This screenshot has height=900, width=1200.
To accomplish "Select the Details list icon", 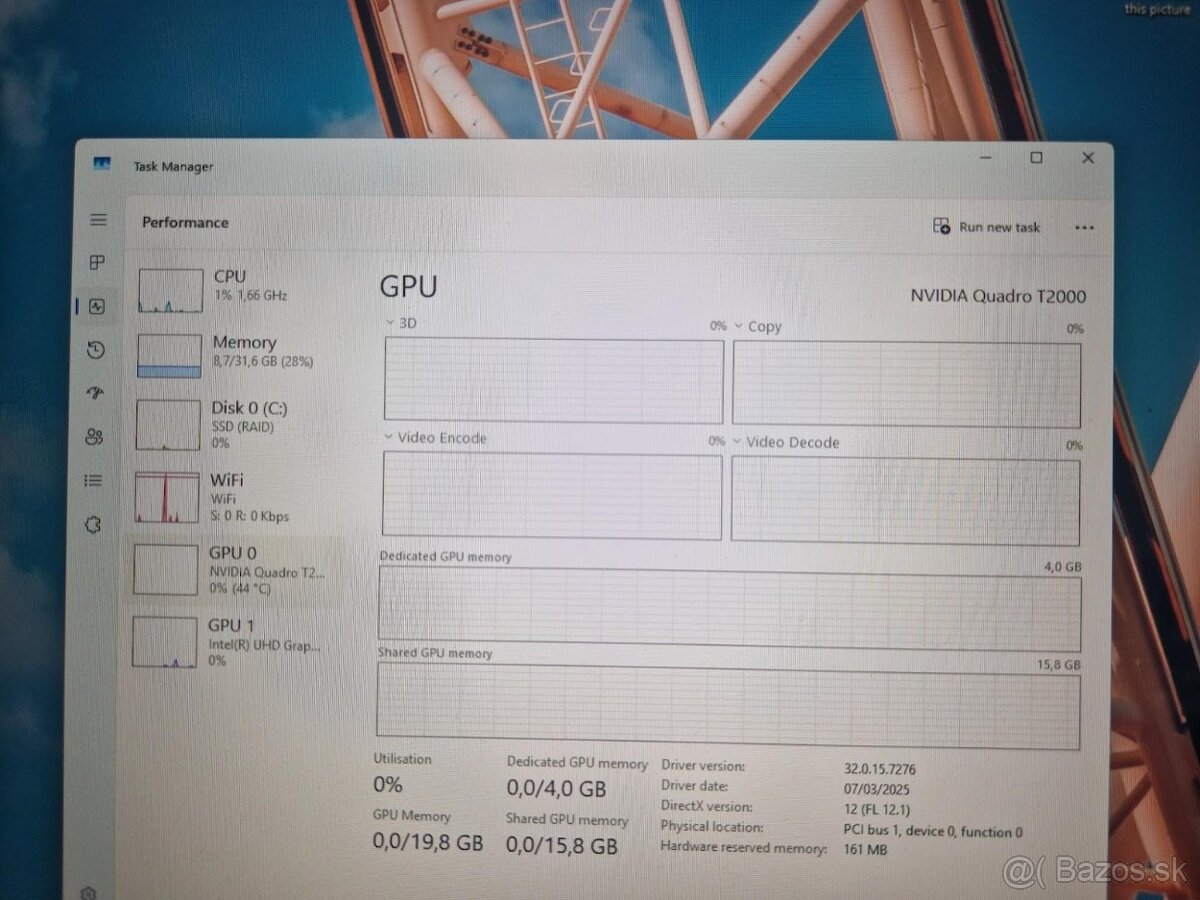I will (95, 480).
